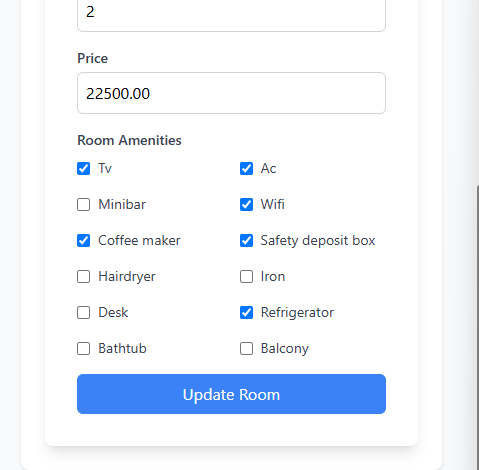This screenshot has width=479, height=470.
Task: Tick the Hairdryer checkbox
Action: point(83,276)
